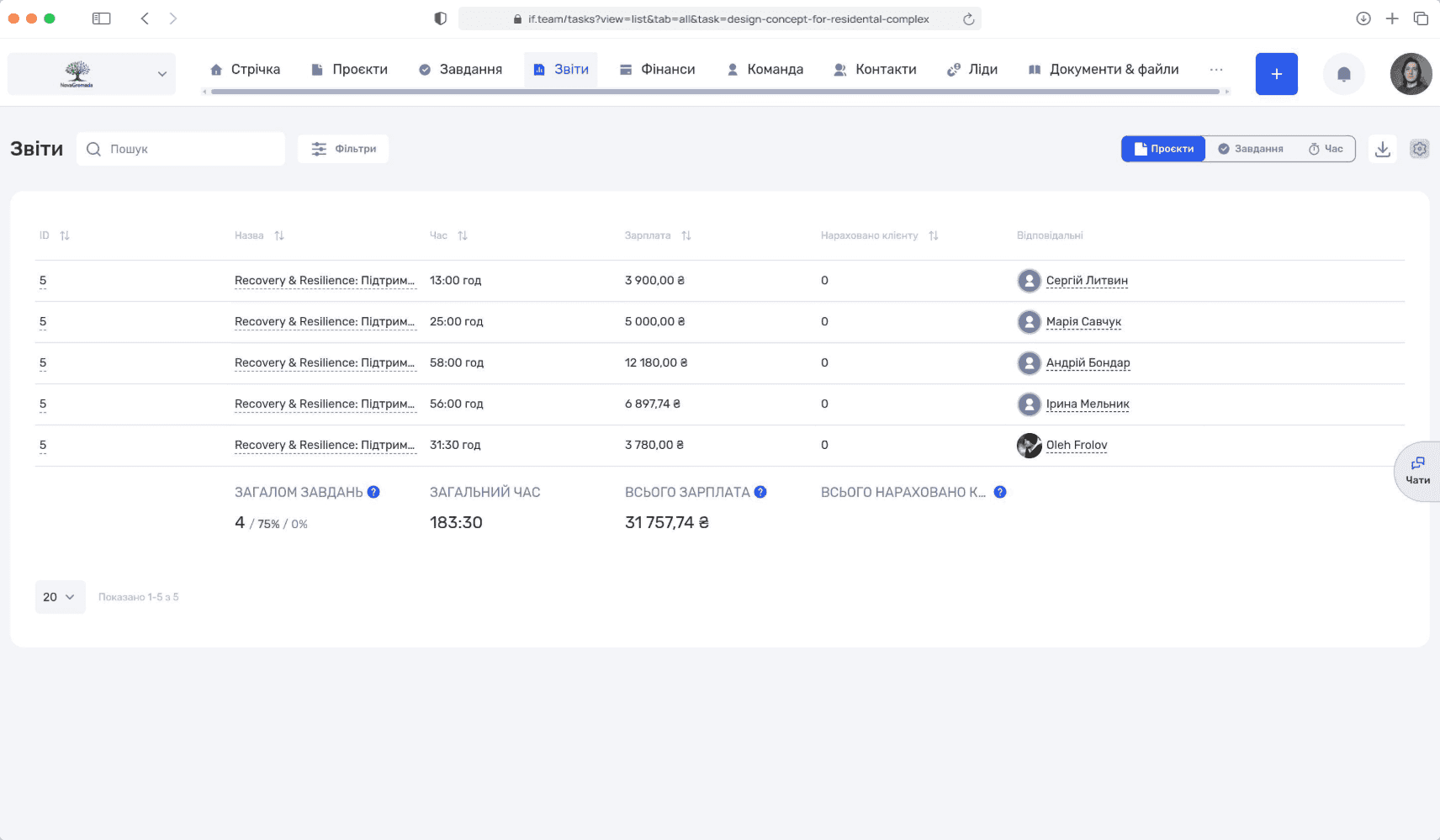Image resolution: width=1440 pixels, height=840 pixels.
Task: Expand the NovaGromada workspace switcher
Action: tap(92, 74)
